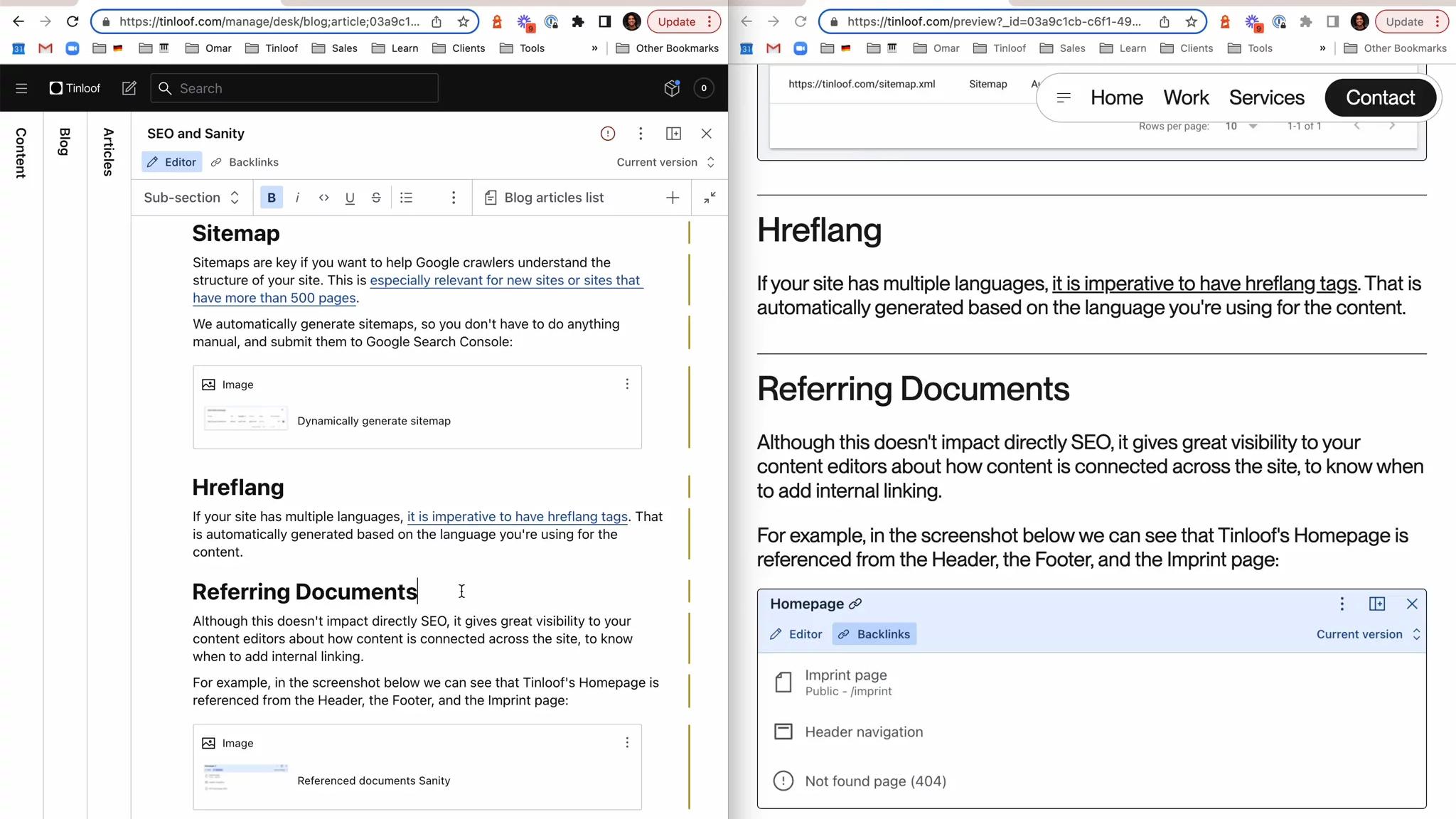Toggle underline formatting
The height and width of the screenshot is (819, 1456).
click(x=350, y=198)
